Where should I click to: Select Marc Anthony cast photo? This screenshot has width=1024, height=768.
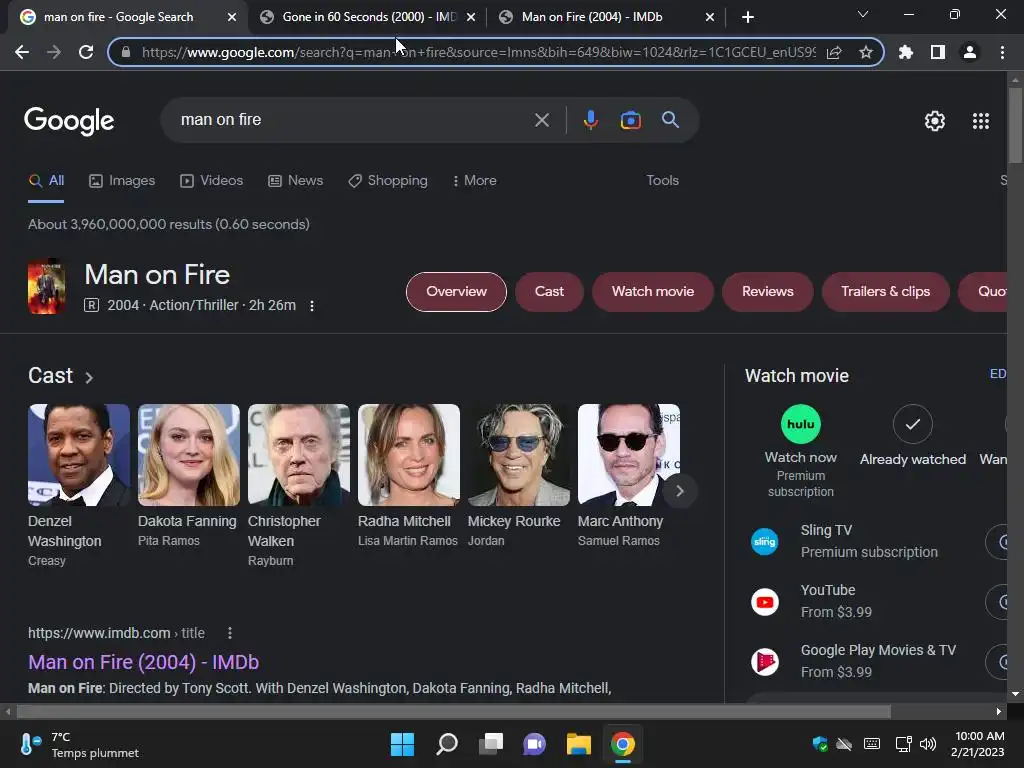click(x=628, y=455)
